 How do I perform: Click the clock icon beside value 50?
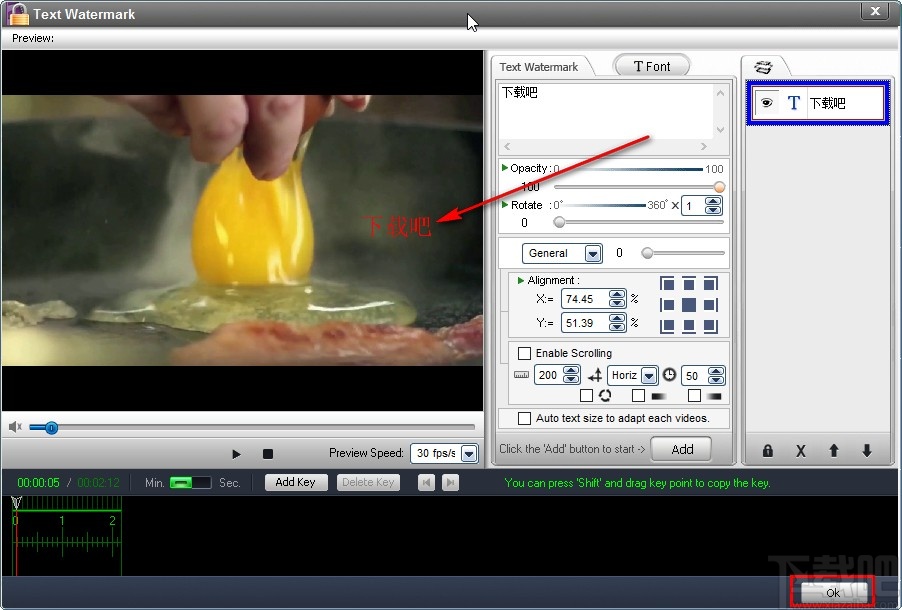[669, 375]
